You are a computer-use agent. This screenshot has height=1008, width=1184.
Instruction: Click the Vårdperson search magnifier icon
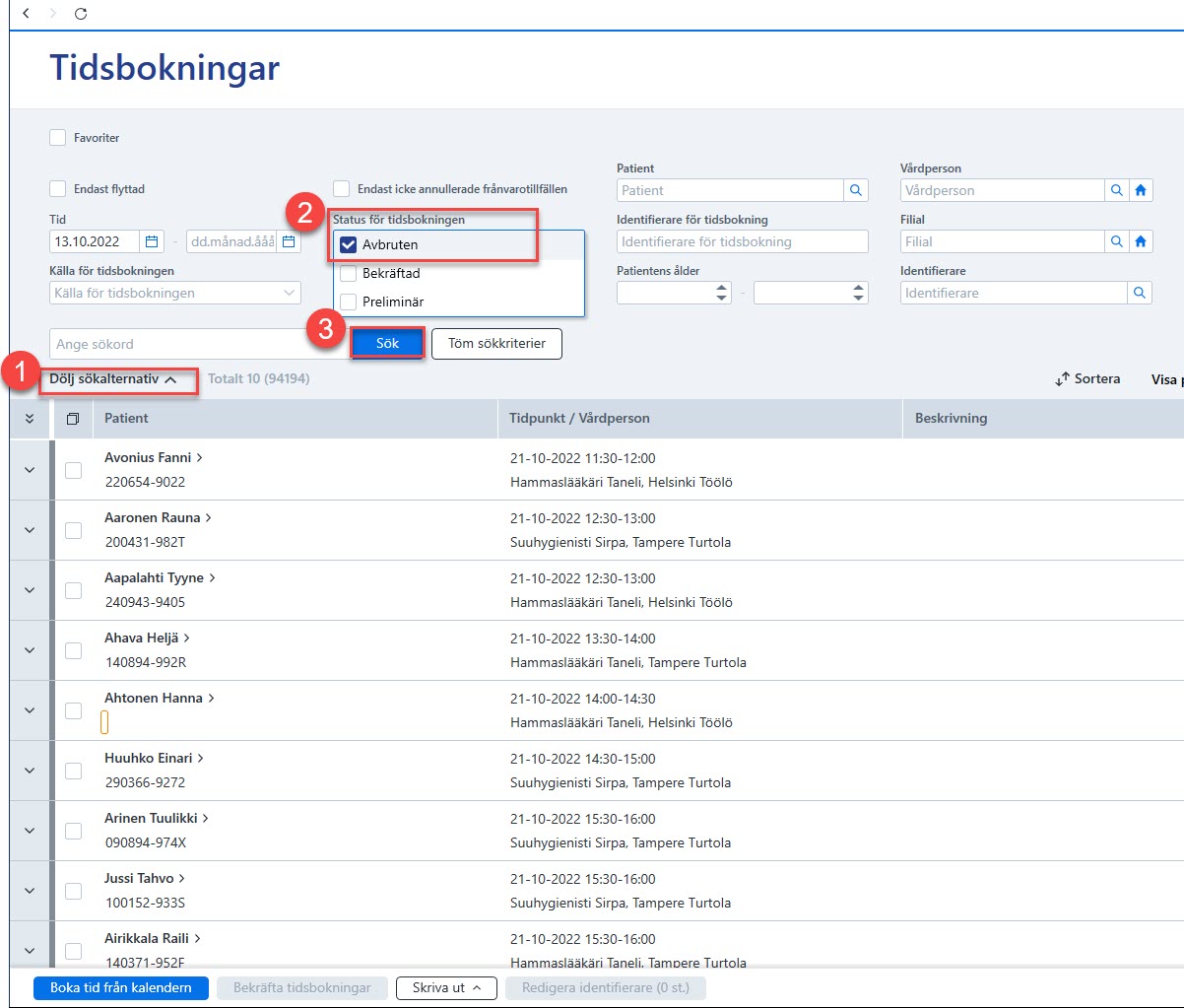[1117, 190]
